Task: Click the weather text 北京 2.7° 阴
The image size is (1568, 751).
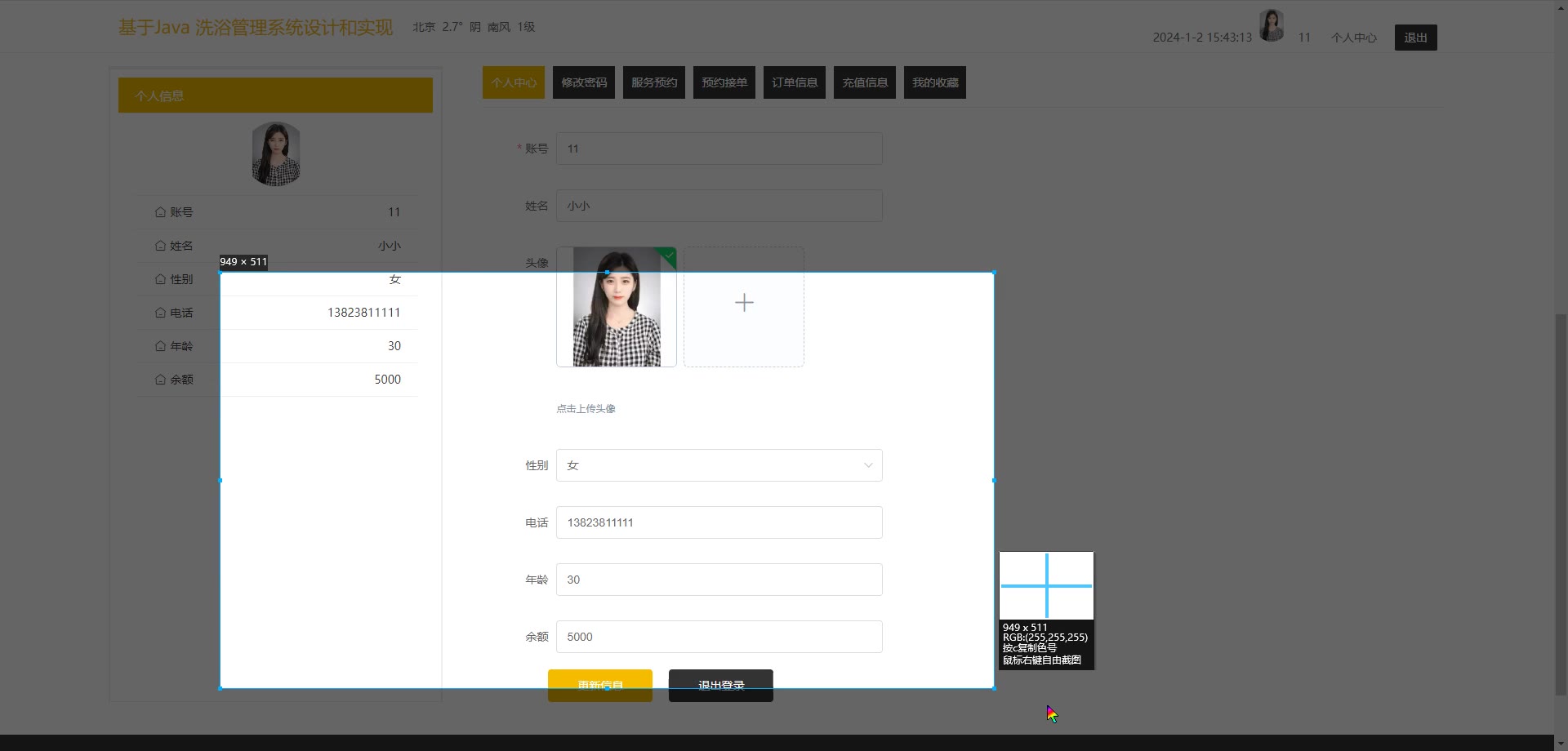Action: pyautogui.click(x=447, y=27)
